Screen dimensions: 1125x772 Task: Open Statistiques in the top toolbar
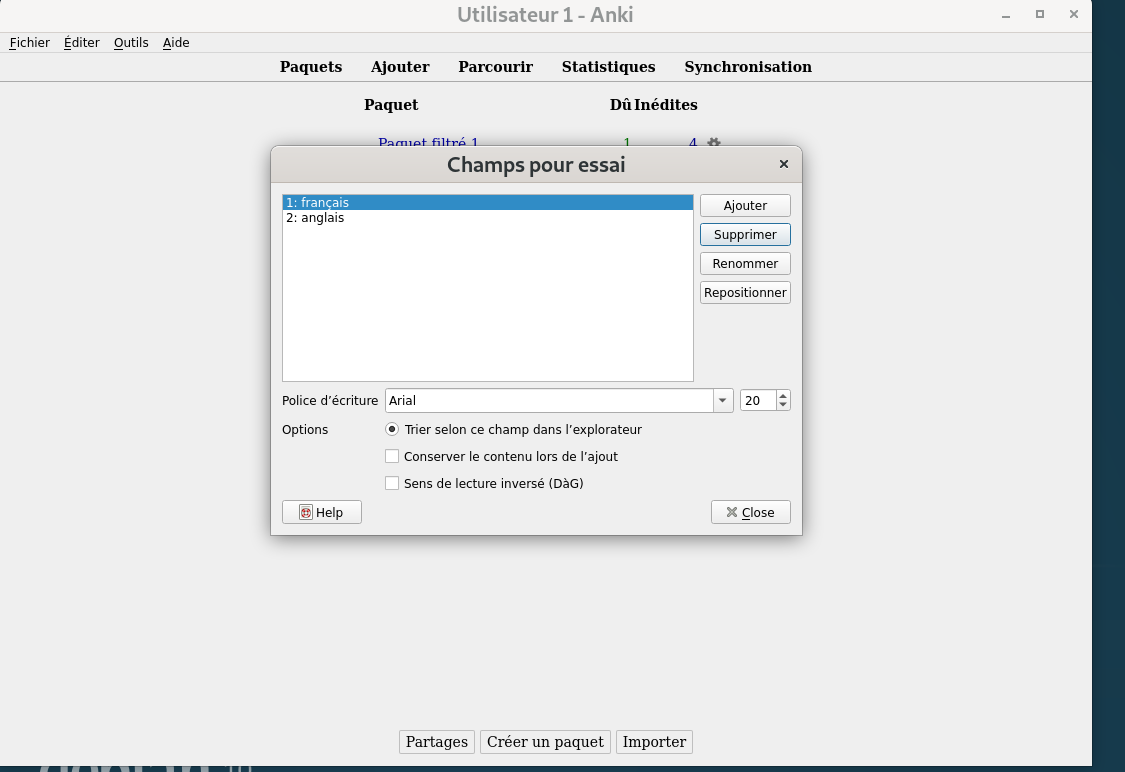coord(608,67)
